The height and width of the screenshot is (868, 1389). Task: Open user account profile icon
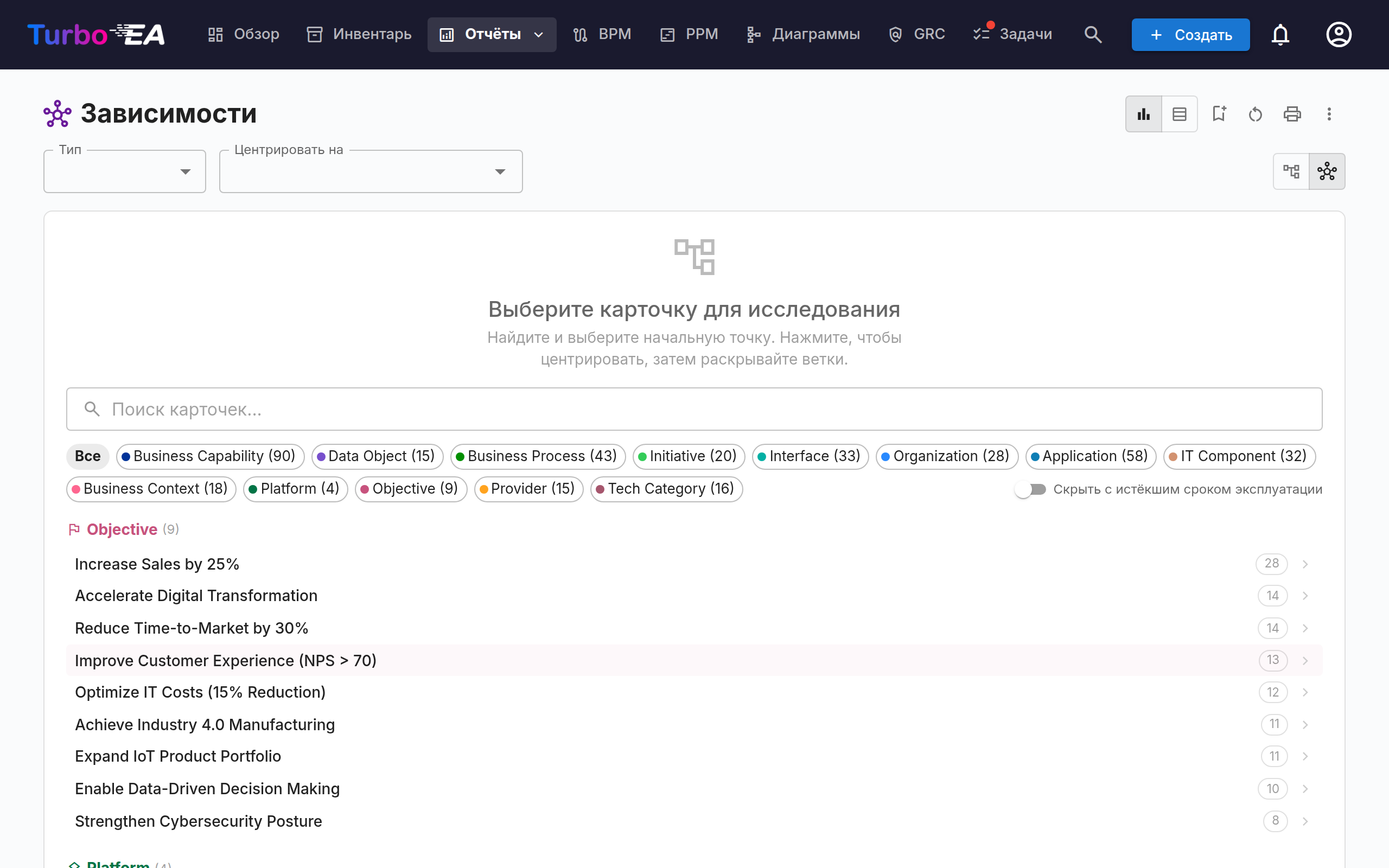1339,34
